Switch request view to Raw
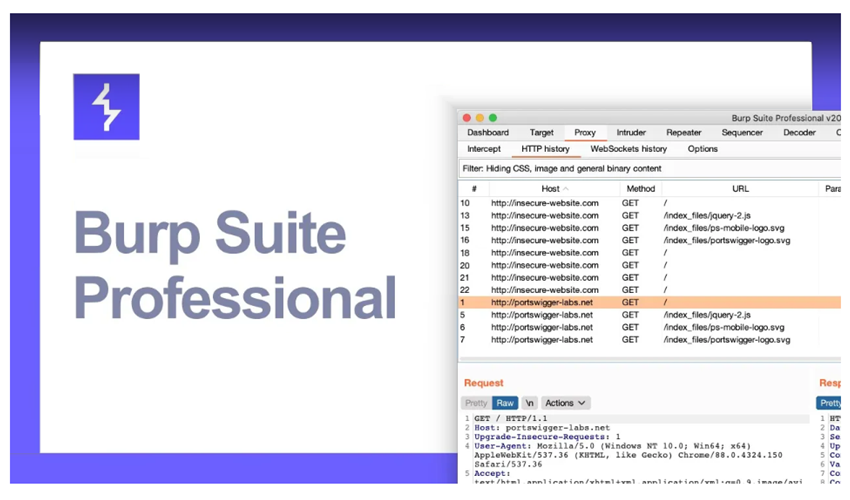 pyautogui.click(x=505, y=403)
